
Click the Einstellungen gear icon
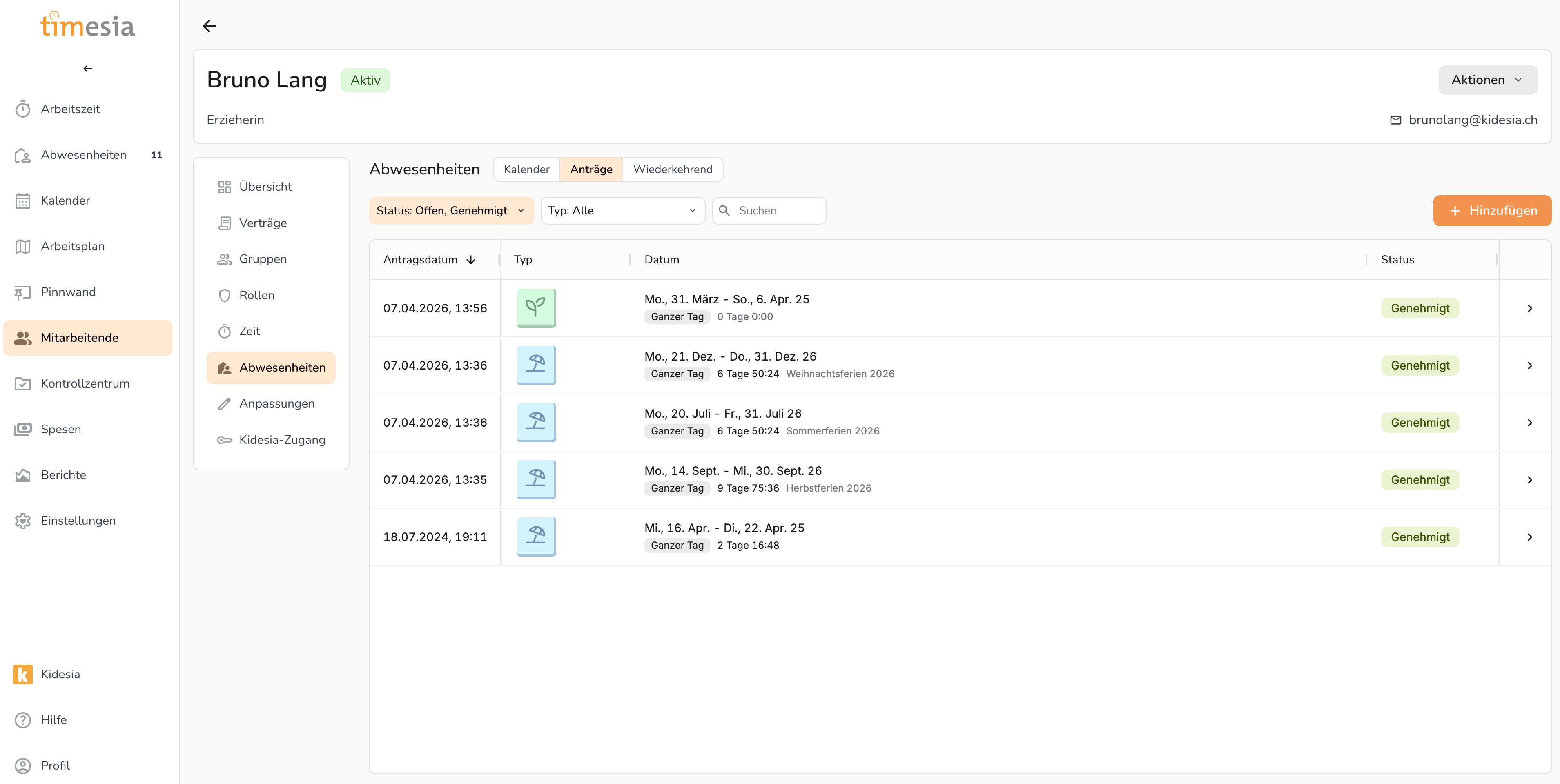pyautogui.click(x=22, y=521)
